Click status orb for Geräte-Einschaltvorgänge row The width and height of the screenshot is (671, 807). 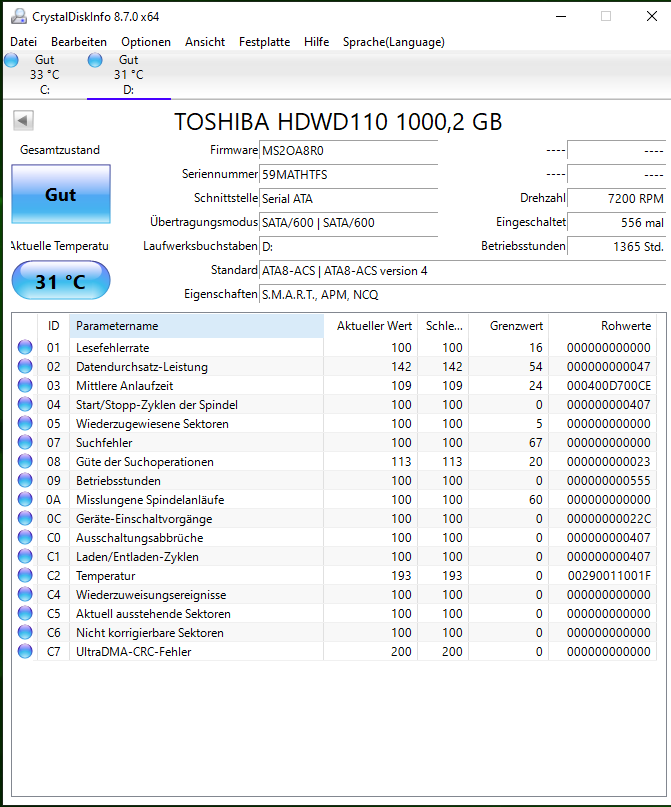[x=25, y=518]
